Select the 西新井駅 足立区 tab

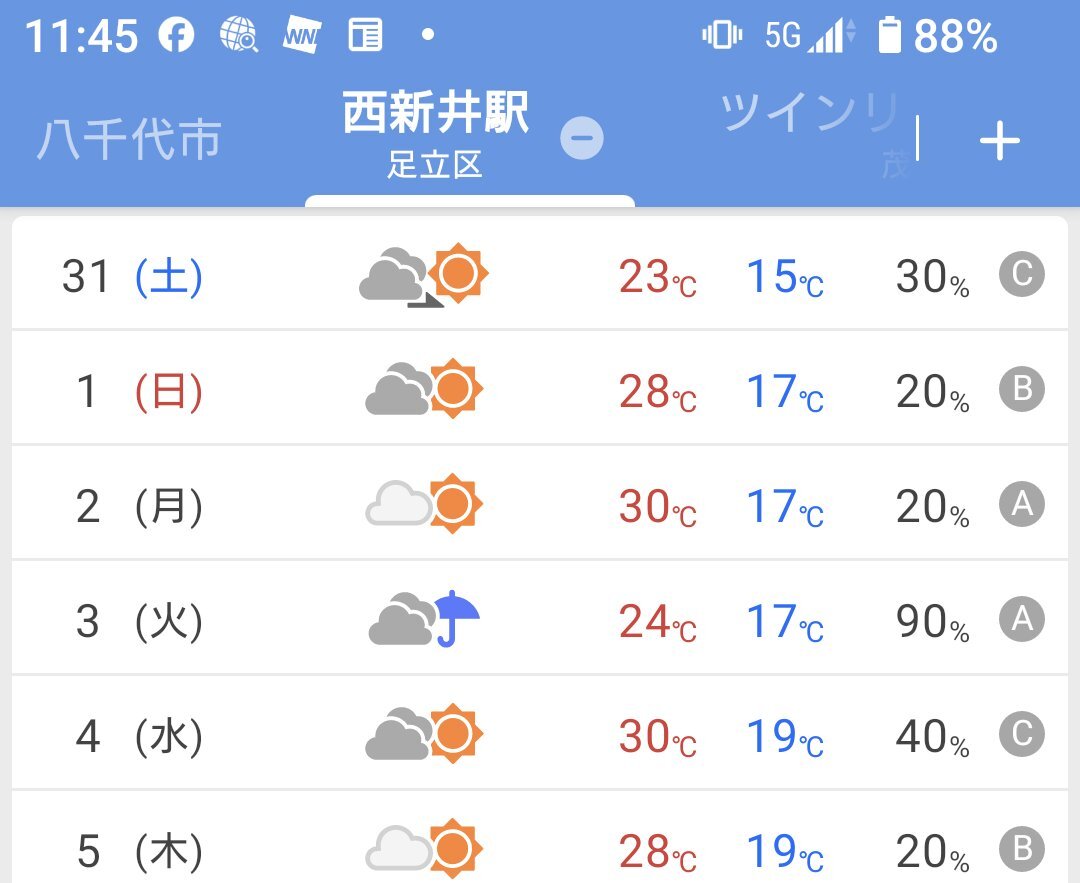[436, 134]
